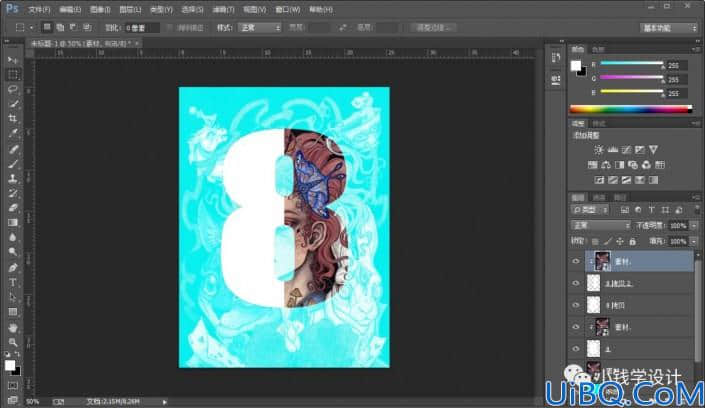Toggle lock position

click(620, 242)
